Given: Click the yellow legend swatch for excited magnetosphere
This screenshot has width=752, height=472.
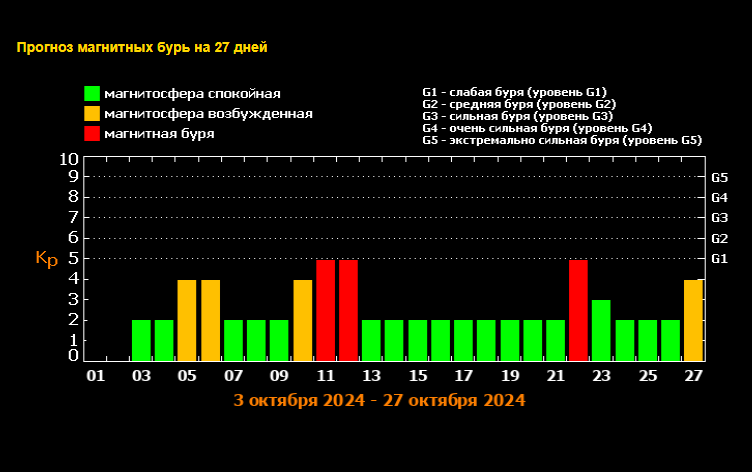Looking at the screenshot, I should coord(92,114).
